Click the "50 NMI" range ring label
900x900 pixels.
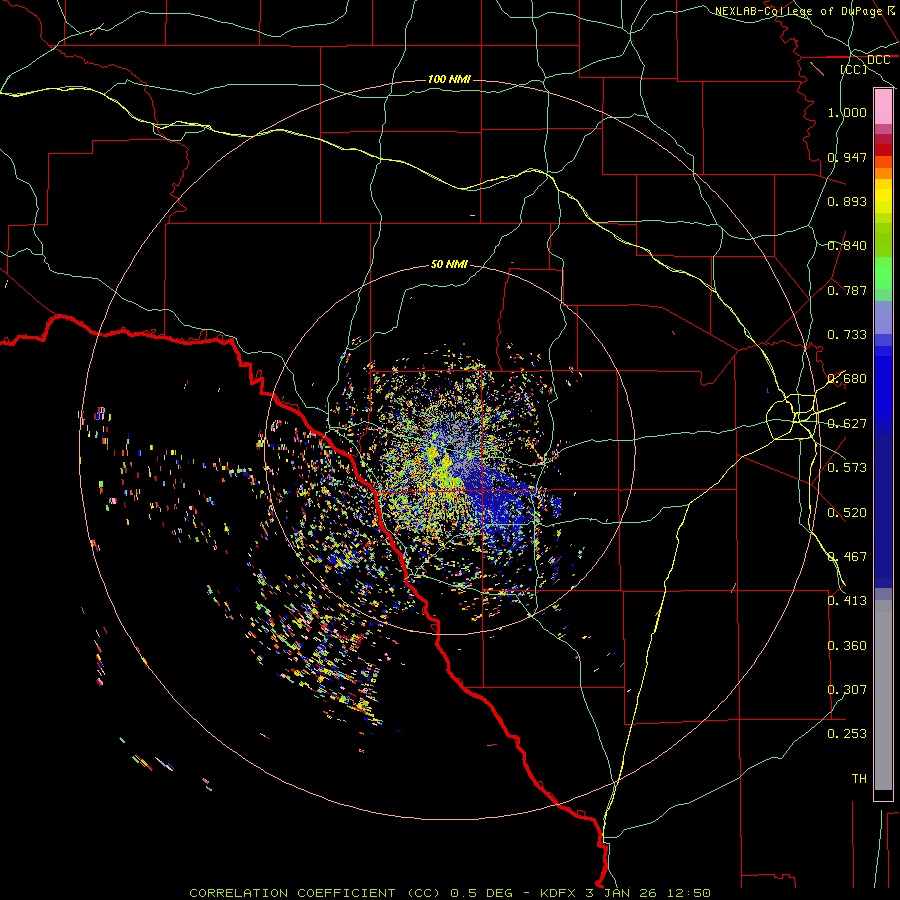click(449, 265)
